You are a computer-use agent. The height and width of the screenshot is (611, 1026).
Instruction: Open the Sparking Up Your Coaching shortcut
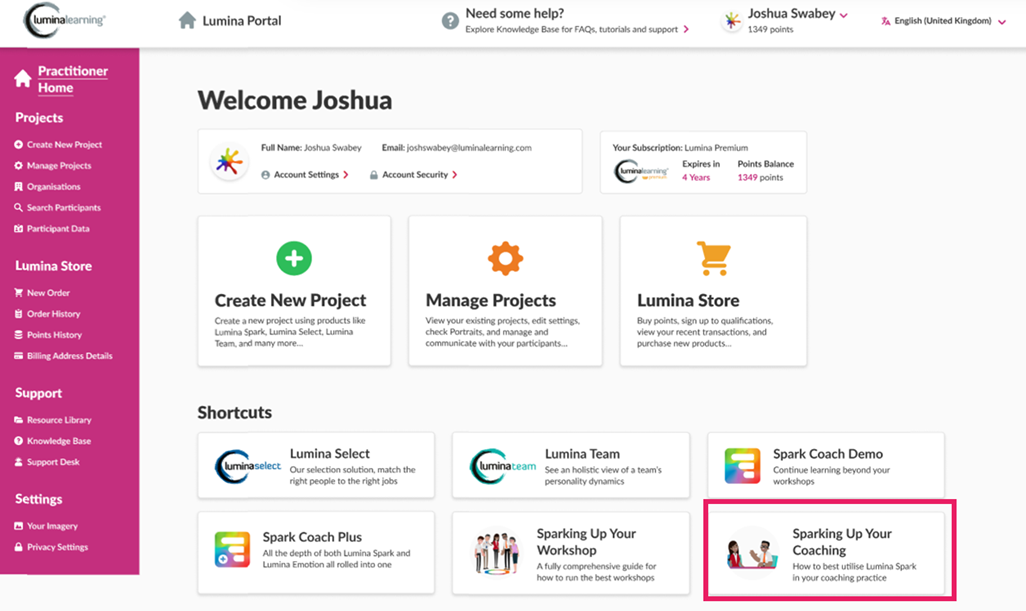coord(826,553)
